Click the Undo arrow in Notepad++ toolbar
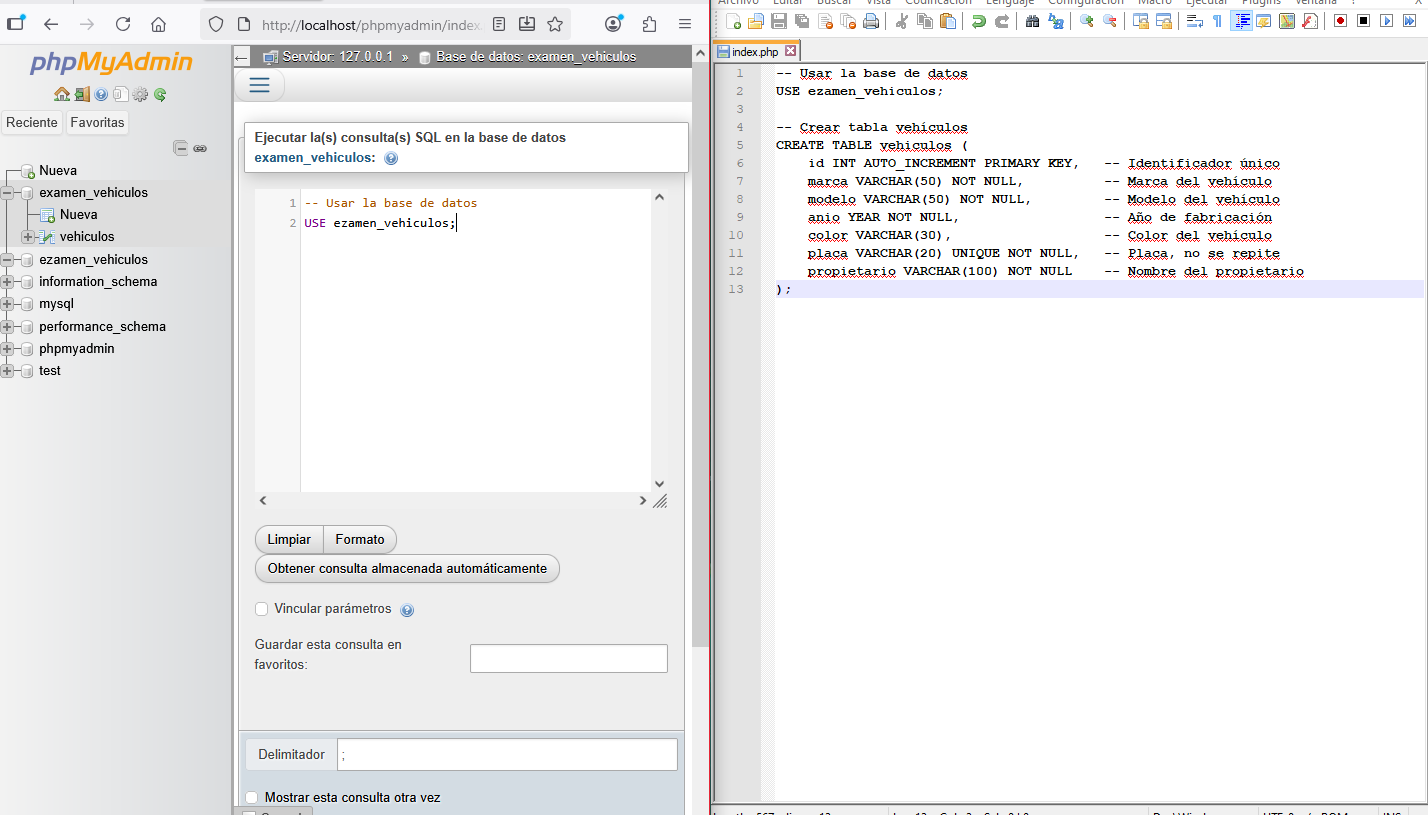The height and width of the screenshot is (815, 1428). tap(978, 21)
